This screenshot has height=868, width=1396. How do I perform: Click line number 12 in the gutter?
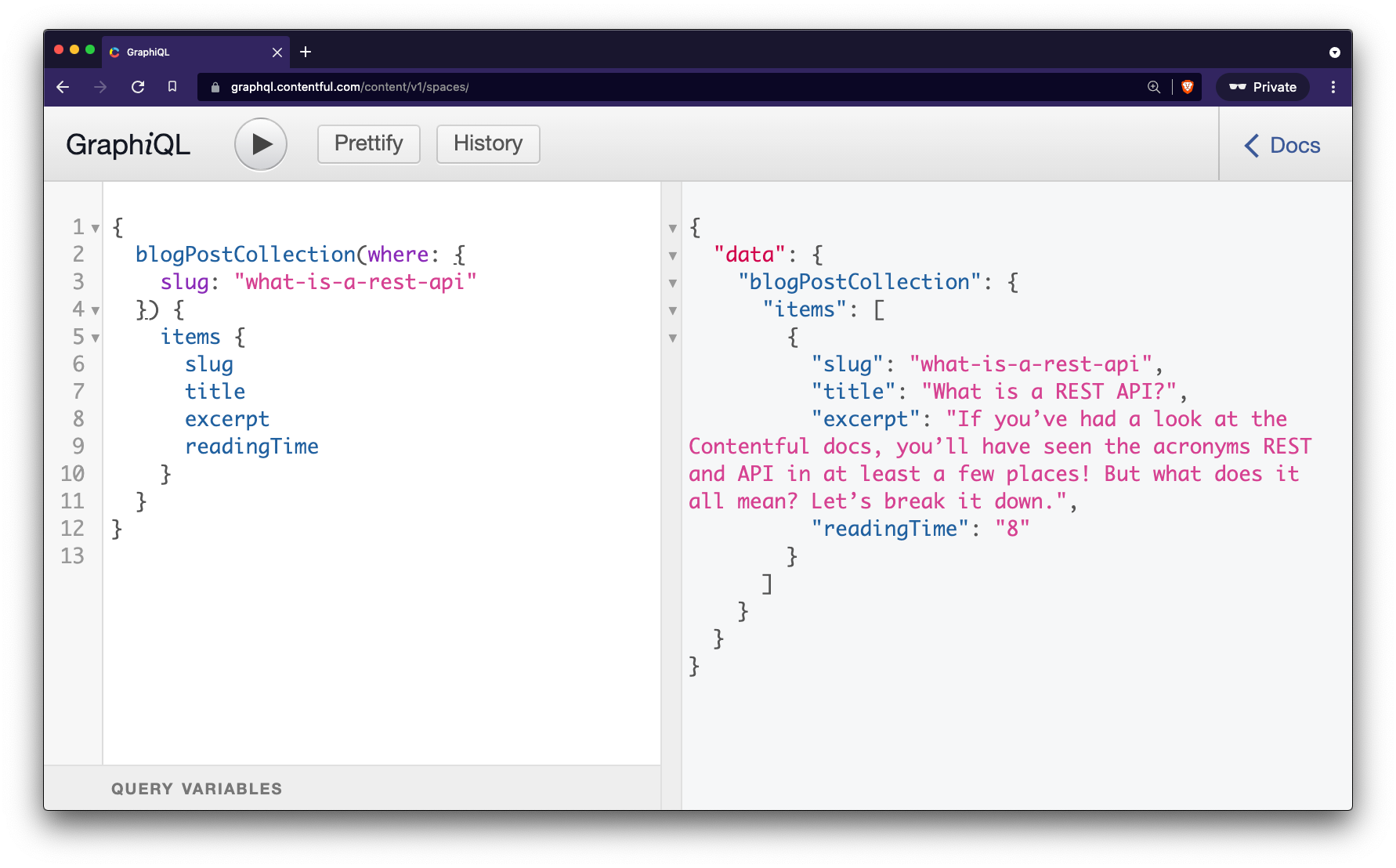coord(72,529)
